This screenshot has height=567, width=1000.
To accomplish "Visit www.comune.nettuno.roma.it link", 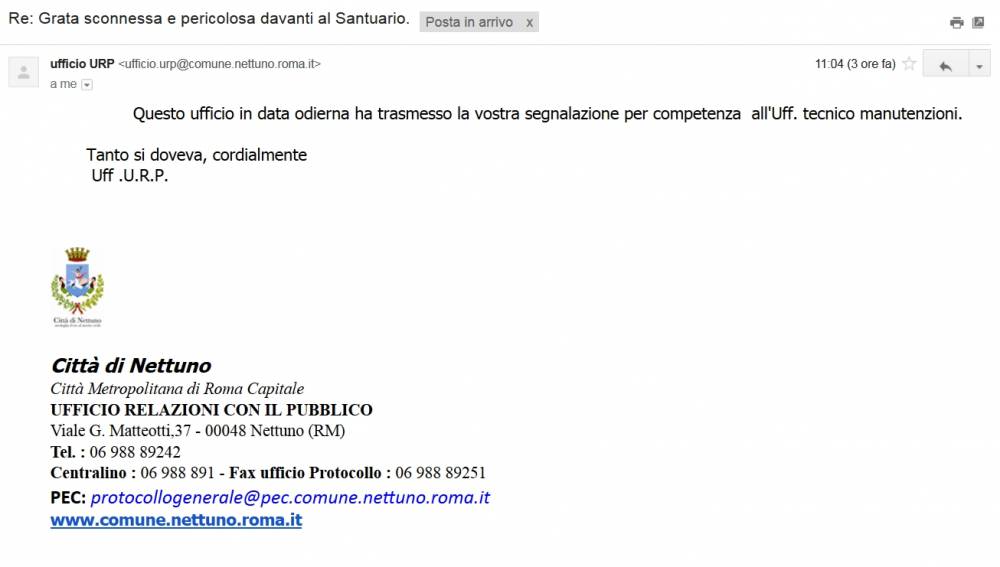I will (176, 520).
